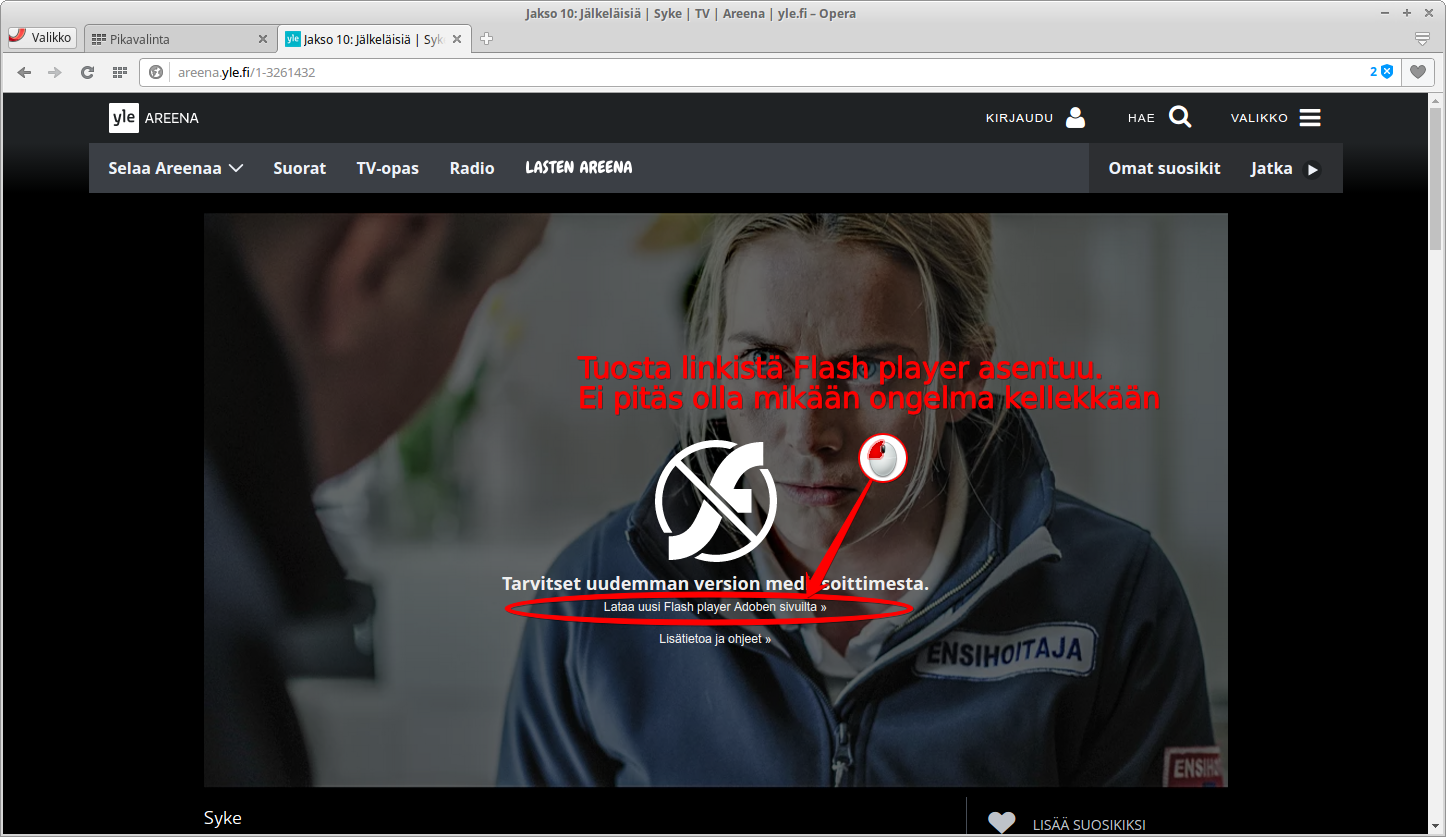The image size is (1446, 837).
Task: Close the Jakso 10: Jälkeläisiä tab
Action: [457, 39]
